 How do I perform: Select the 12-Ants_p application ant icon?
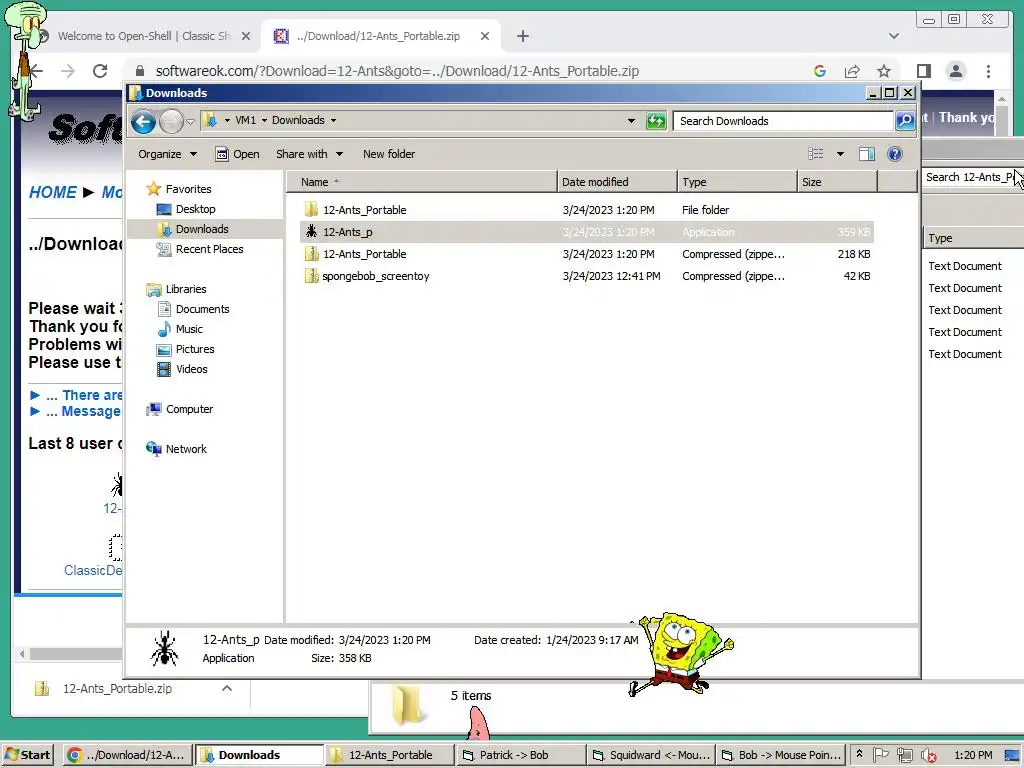coord(312,232)
